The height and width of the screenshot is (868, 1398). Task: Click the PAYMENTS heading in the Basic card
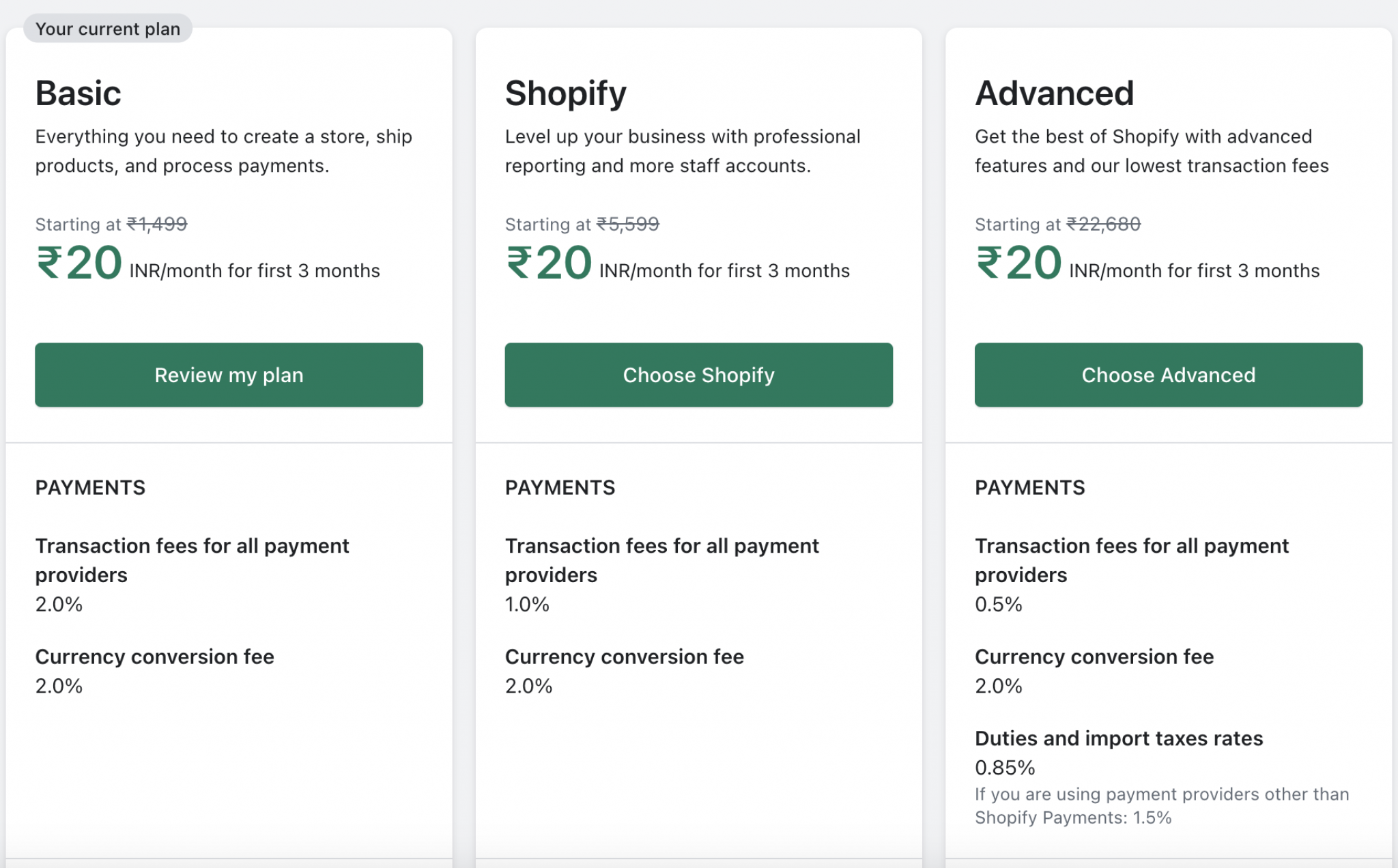point(90,487)
